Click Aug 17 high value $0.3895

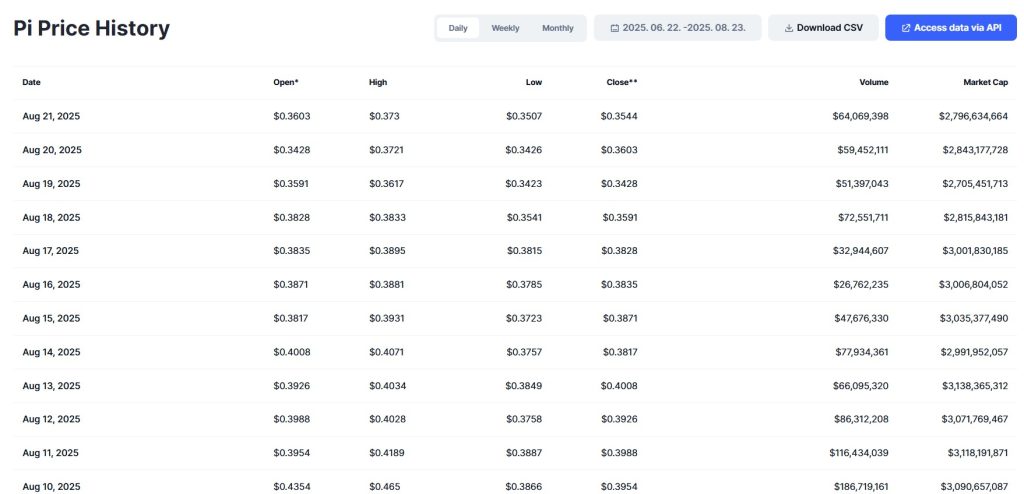pos(387,251)
